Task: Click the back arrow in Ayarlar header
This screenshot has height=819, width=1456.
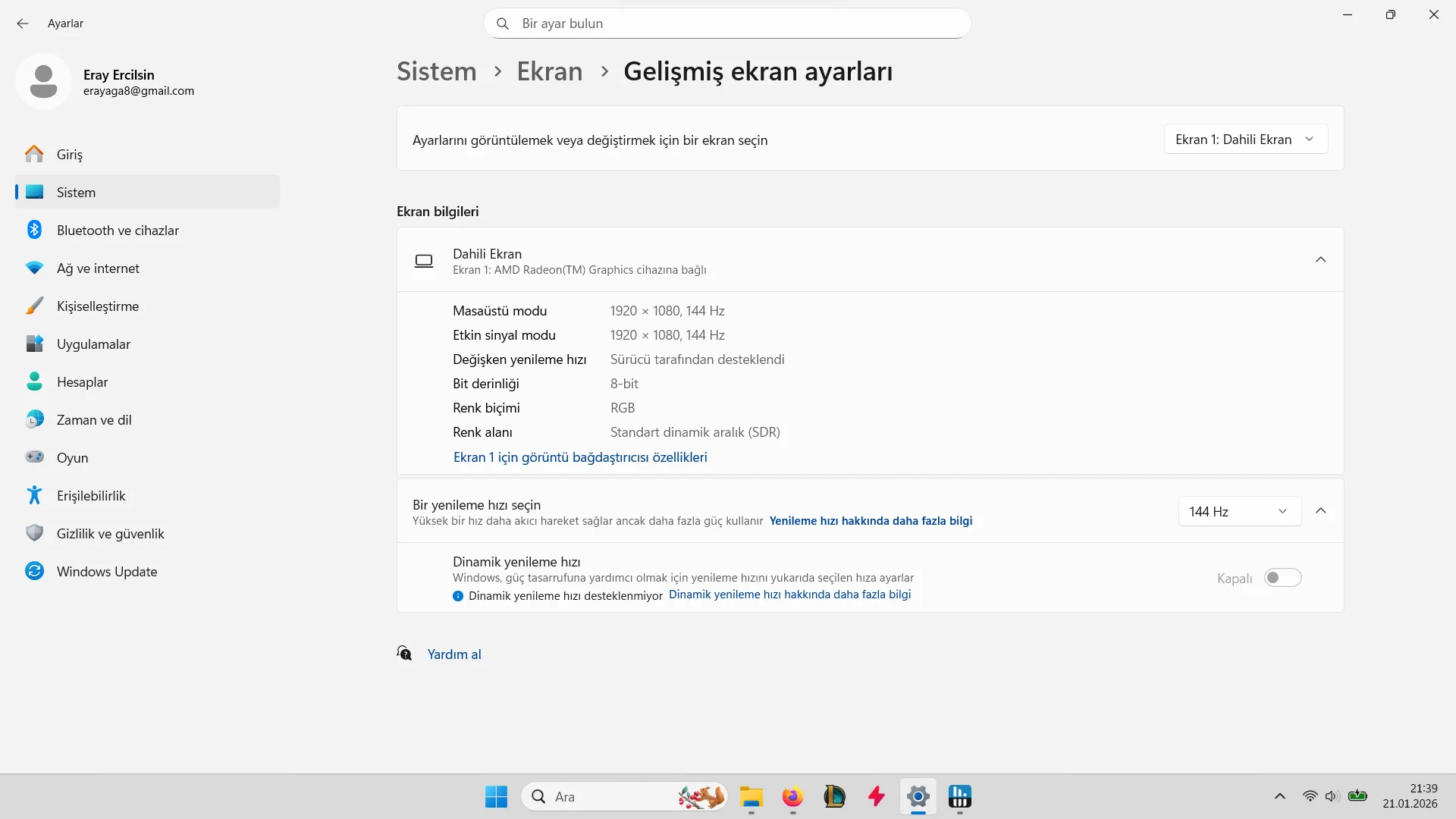Action: 23,24
